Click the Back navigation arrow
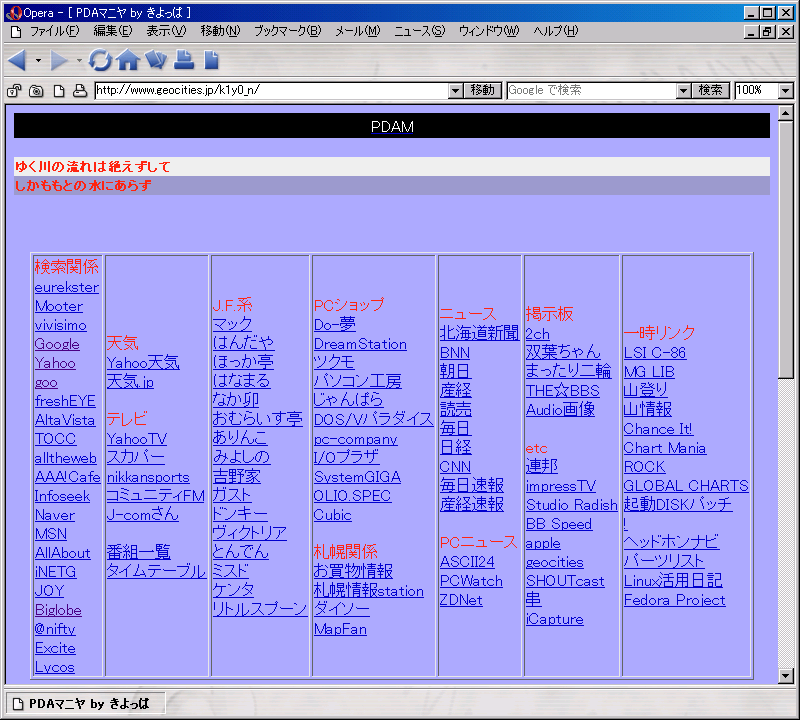Screen dimensions: 800x720 pyautogui.click(x=17, y=61)
